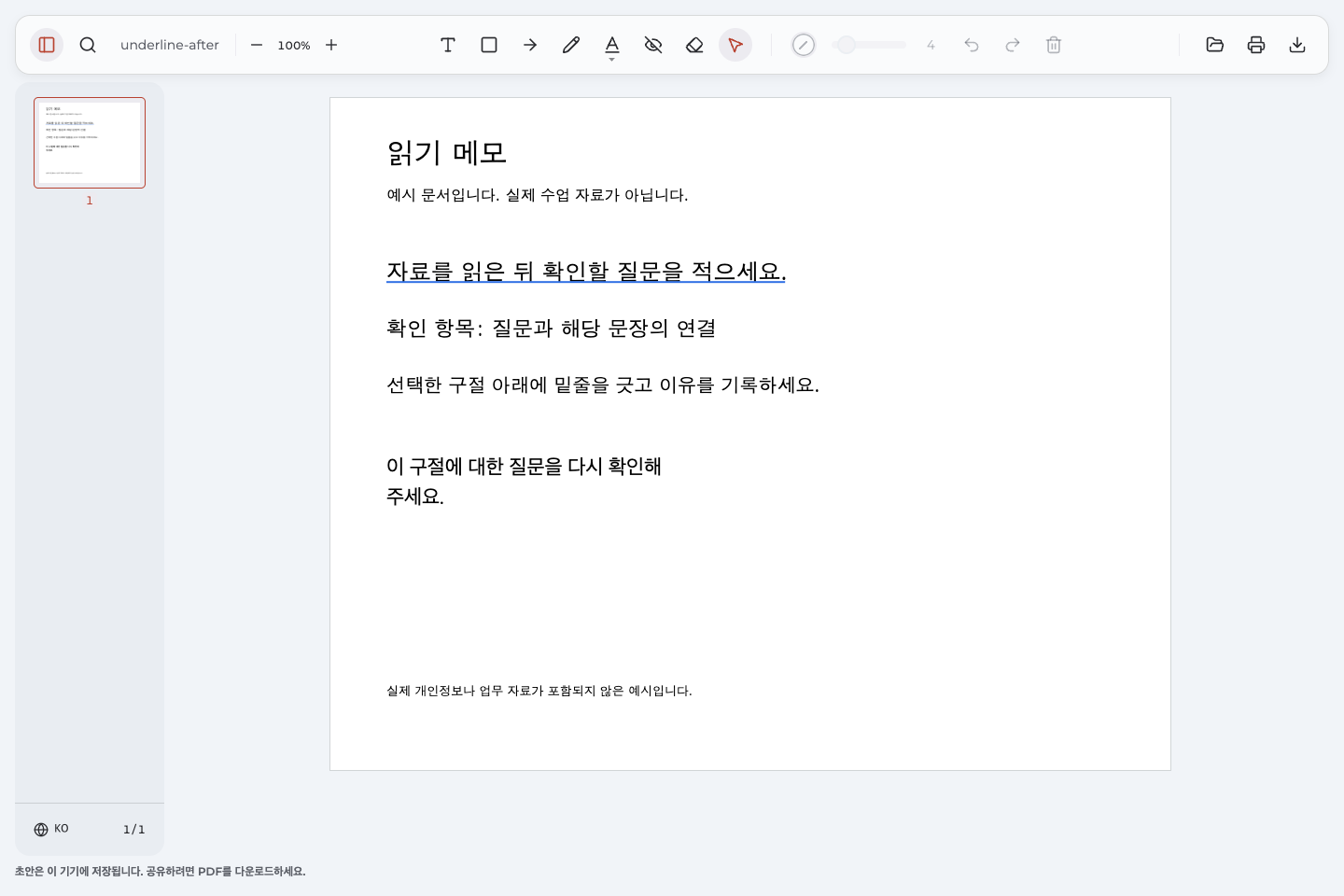Delete the selected annotation with trash
Image resolution: width=1344 pixels, height=896 pixels.
[1054, 45]
